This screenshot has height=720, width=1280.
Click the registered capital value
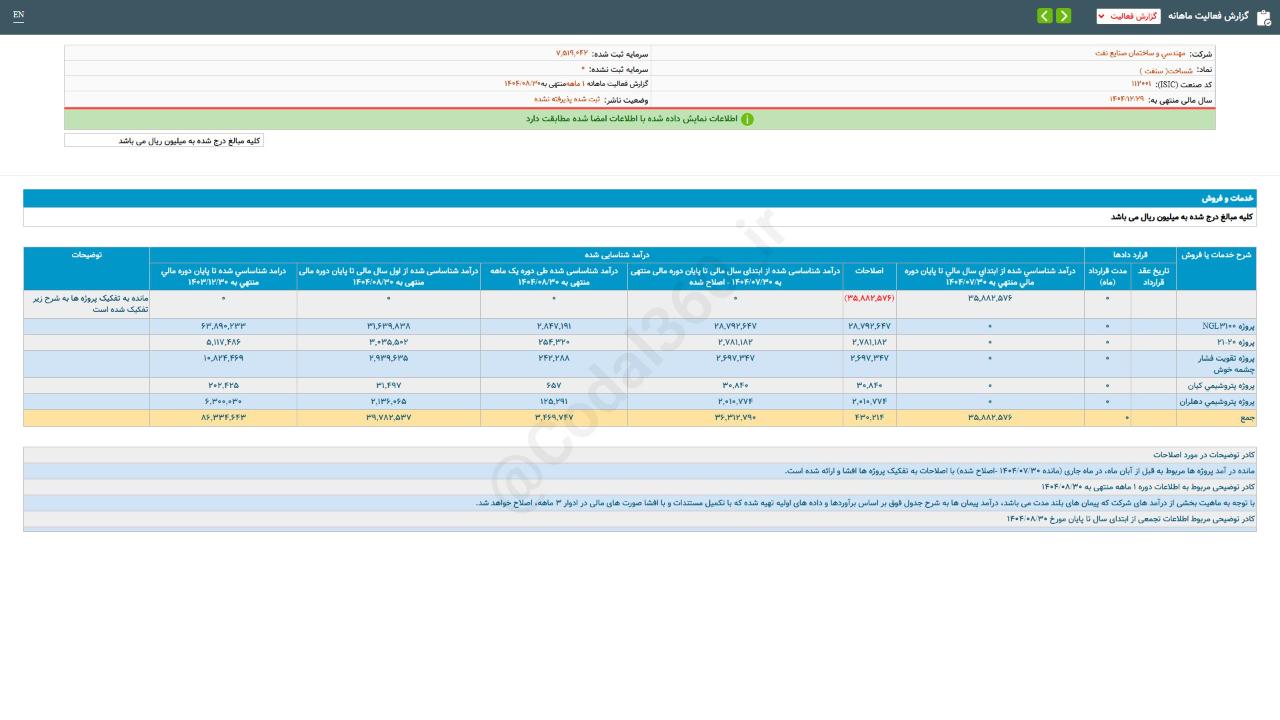pos(572,53)
